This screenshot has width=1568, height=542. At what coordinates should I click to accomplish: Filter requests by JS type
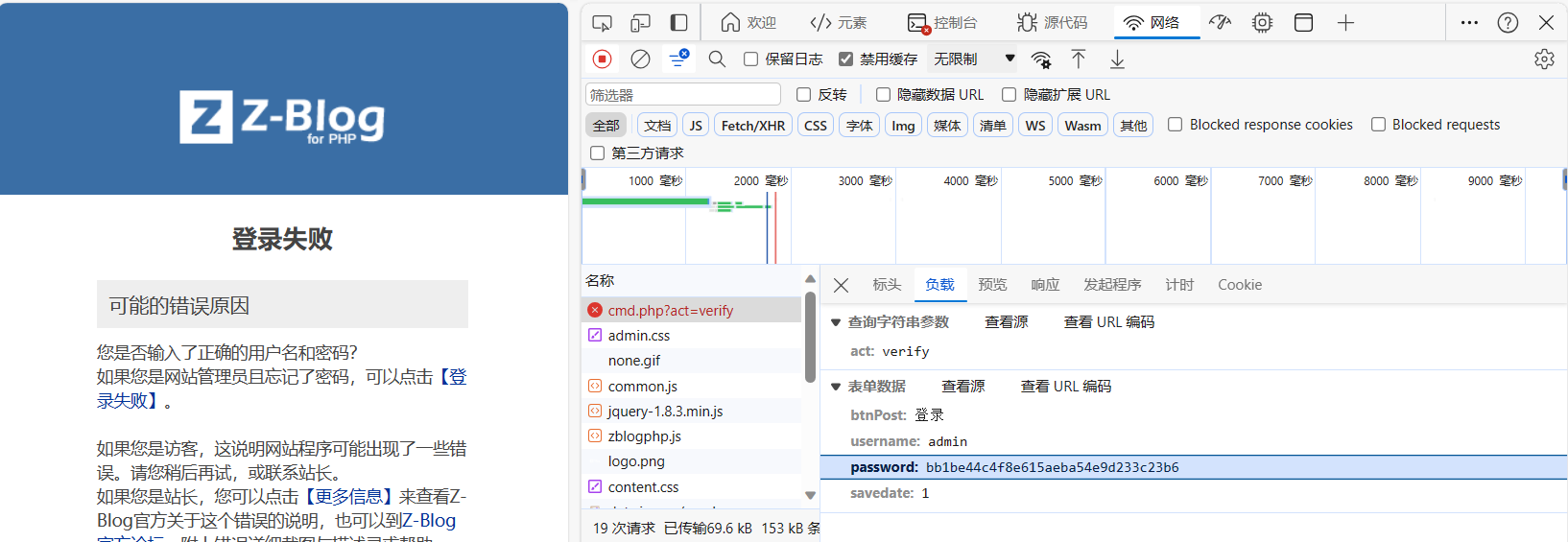(x=696, y=125)
